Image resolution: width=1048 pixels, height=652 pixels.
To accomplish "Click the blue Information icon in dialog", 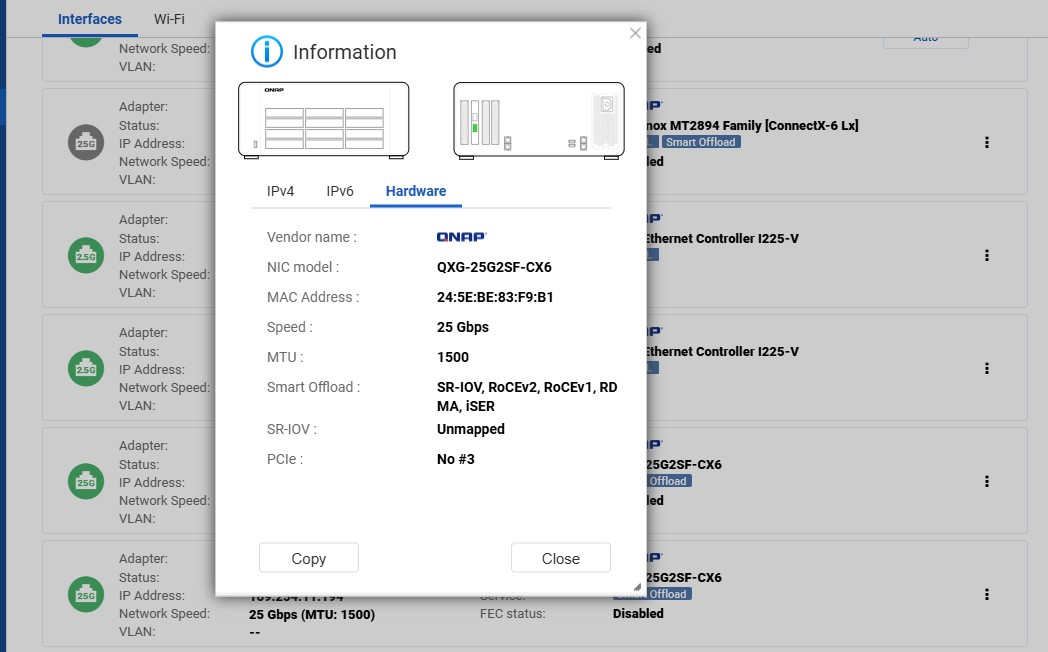I will pos(266,52).
